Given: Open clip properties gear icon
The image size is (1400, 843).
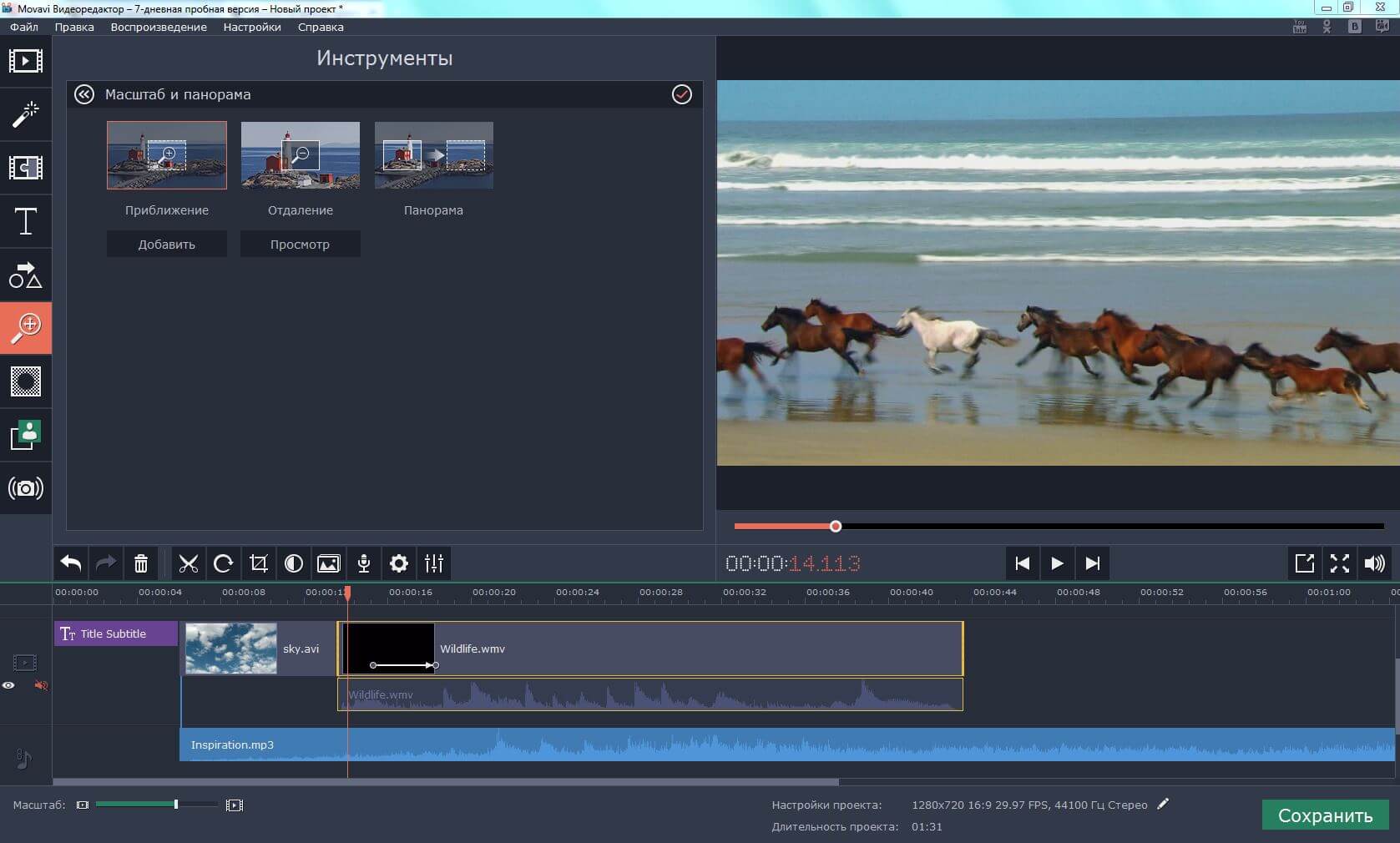Looking at the screenshot, I should [x=399, y=563].
